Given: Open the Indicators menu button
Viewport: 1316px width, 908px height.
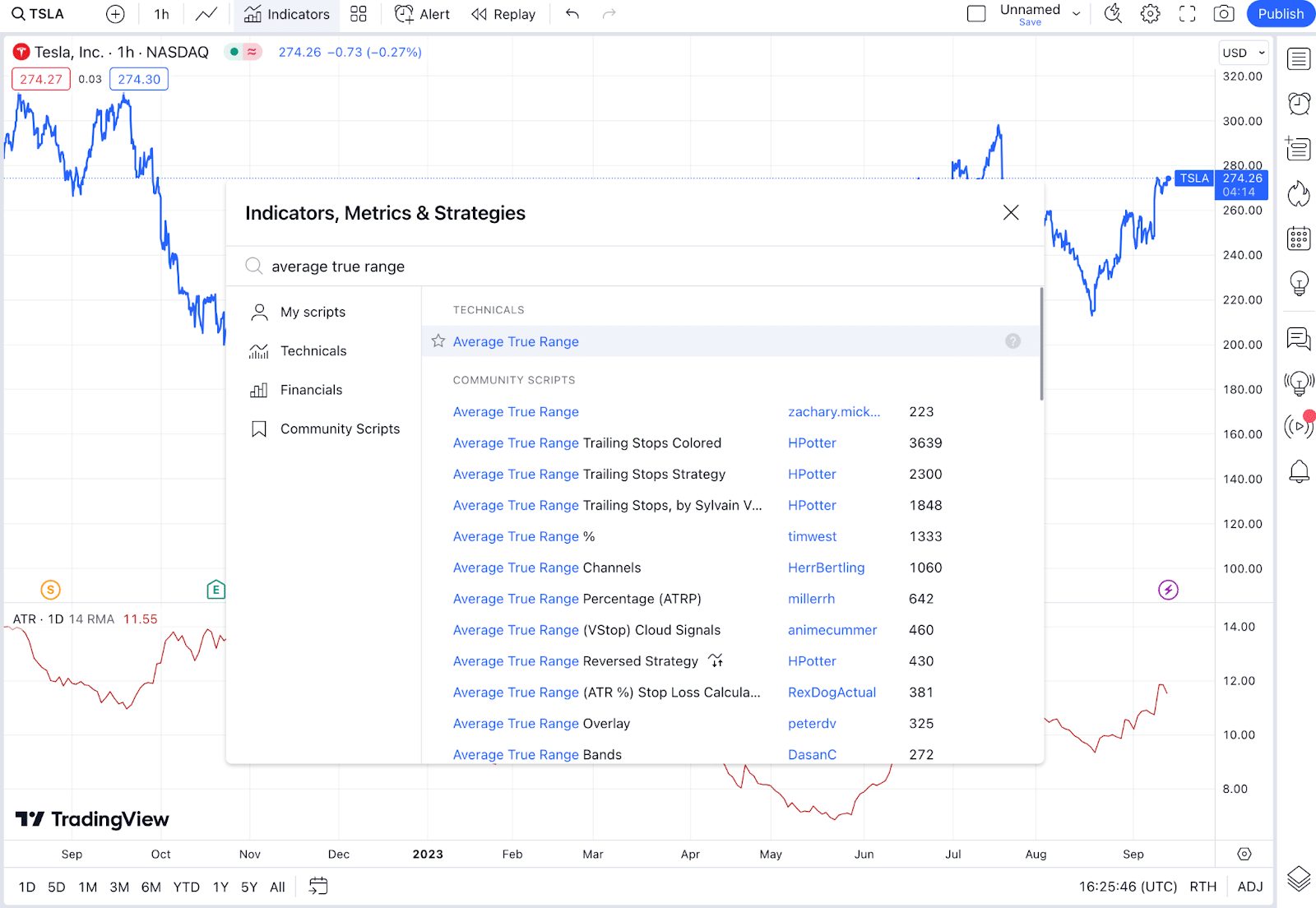Looking at the screenshot, I should (287, 14).
